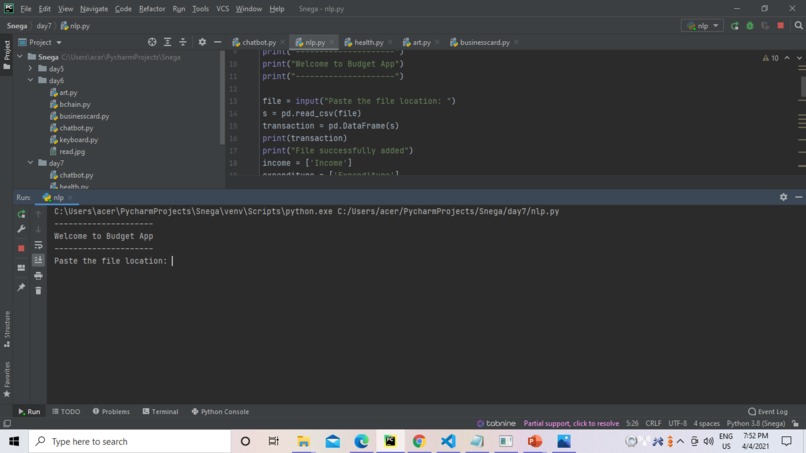
Task: Click the Restore Layout icon in Run panel
Action: click(21, 268)
